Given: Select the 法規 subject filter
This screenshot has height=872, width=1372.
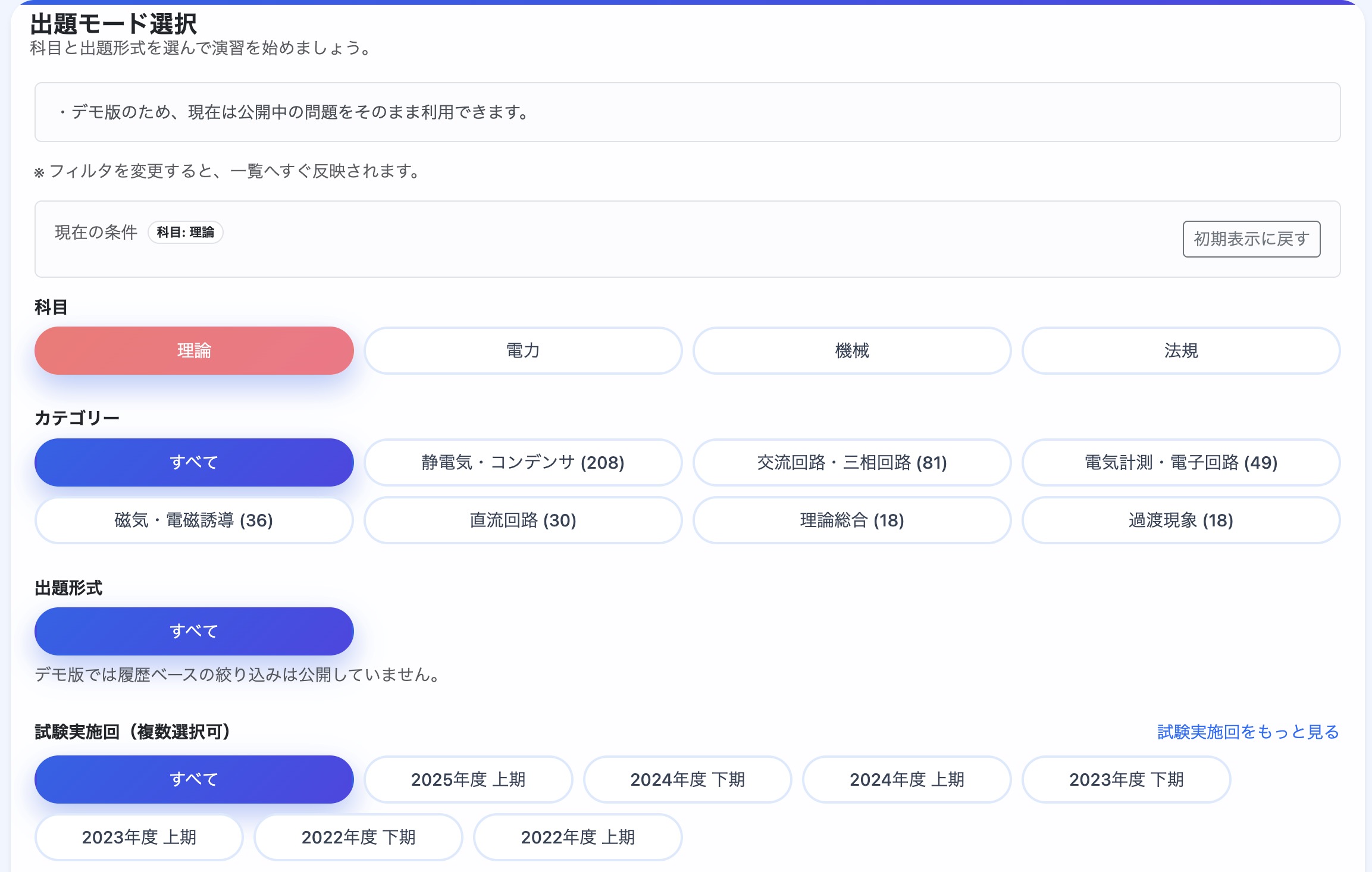Looking at the screenshot, I should (1181, 351).
